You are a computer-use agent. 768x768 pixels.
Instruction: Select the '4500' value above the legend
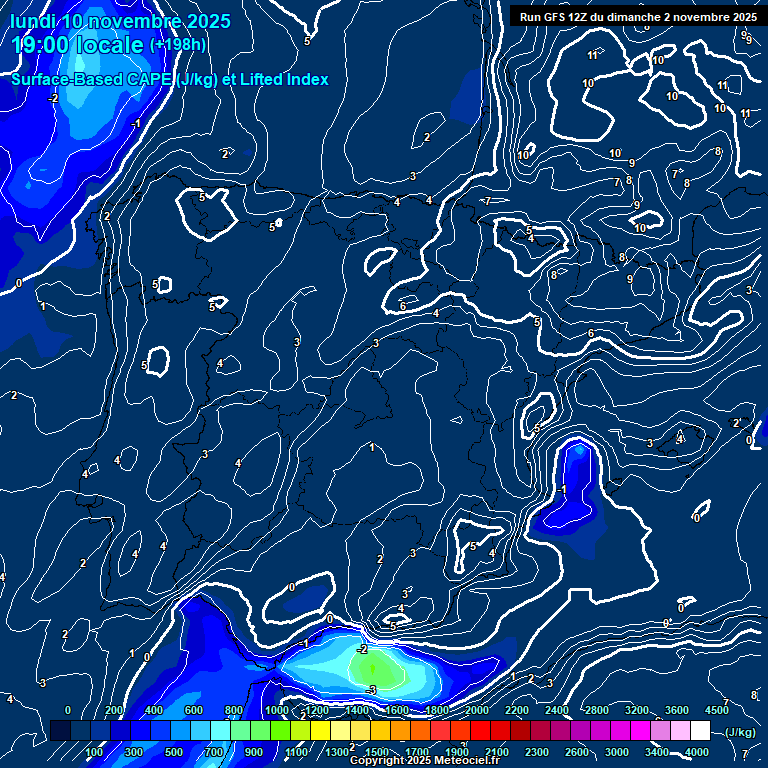pyautogui.click(x=717, y=710)
